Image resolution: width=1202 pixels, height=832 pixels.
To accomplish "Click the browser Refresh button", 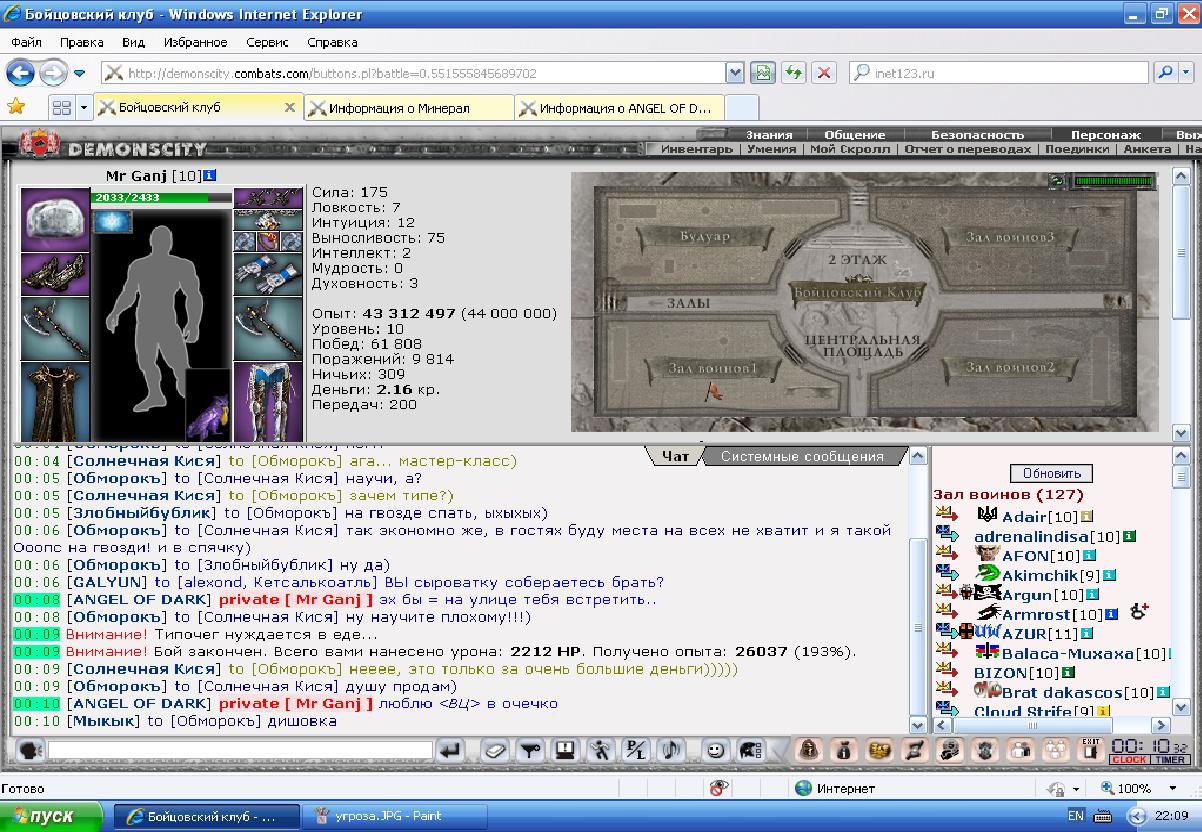I will pyautogui.click(x=793, y=73).
